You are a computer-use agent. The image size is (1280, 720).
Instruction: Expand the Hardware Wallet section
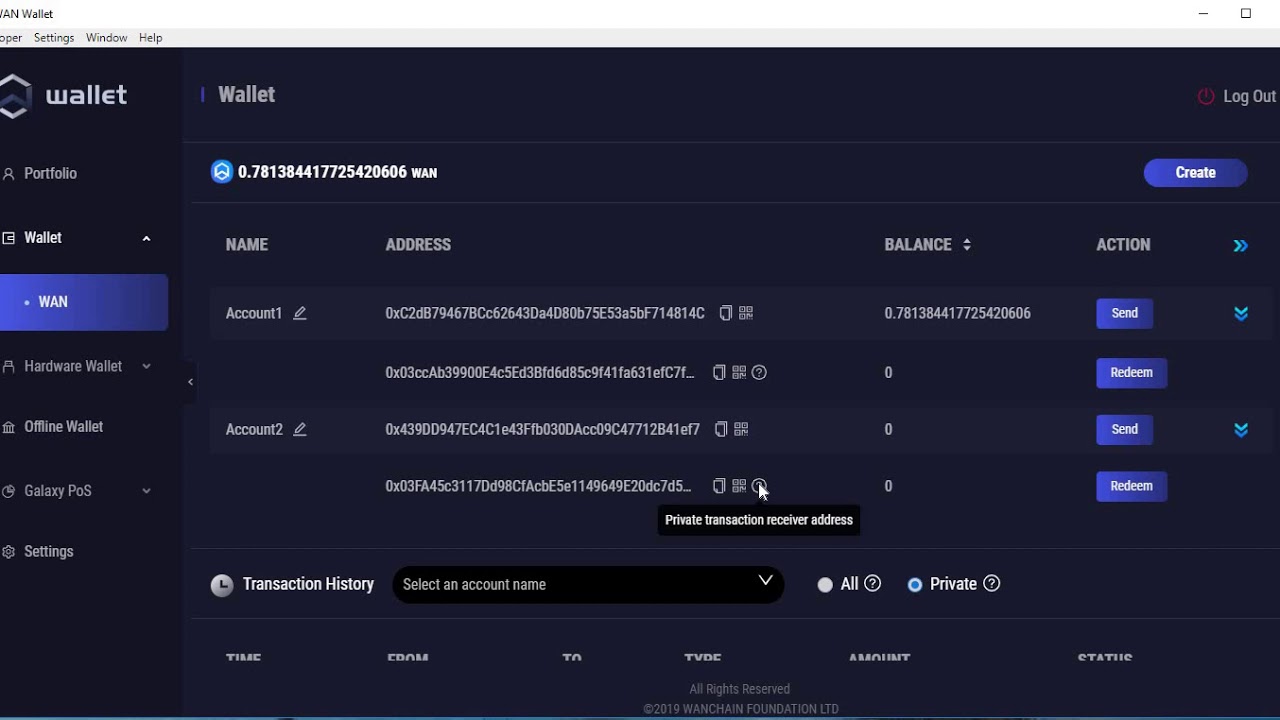[x=146, y=366]
